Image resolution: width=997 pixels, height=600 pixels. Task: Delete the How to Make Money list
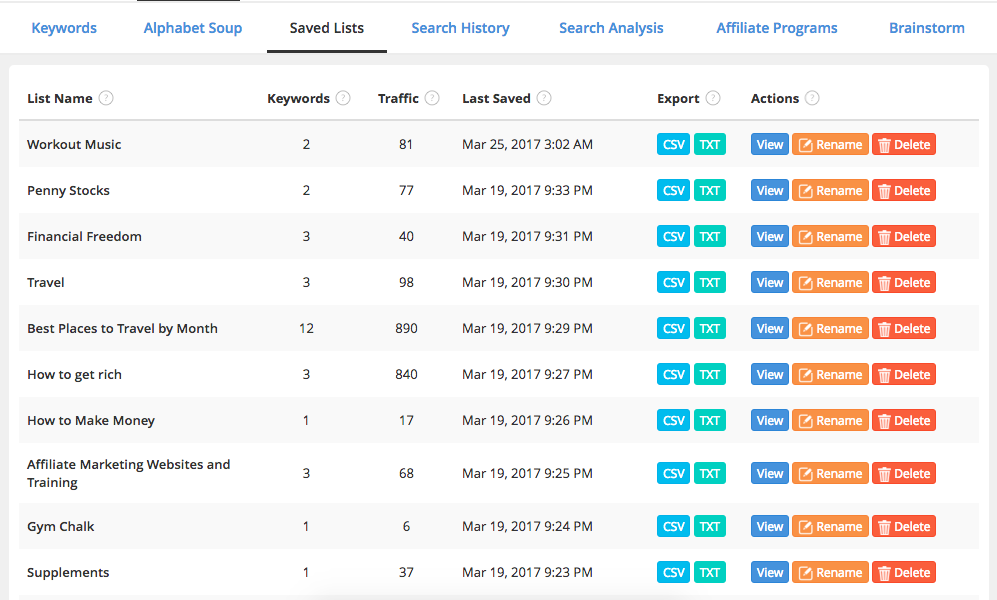click(904, 420)
